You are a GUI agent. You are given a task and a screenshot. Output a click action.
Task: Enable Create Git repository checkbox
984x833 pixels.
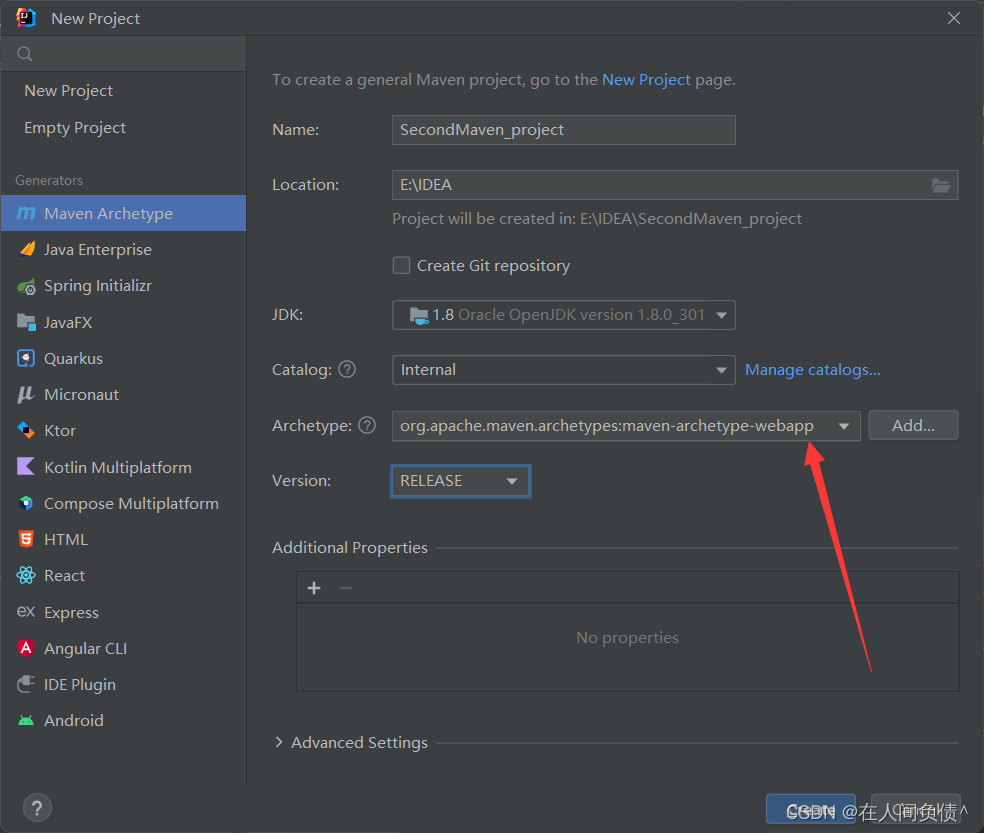tap(402, 265)
